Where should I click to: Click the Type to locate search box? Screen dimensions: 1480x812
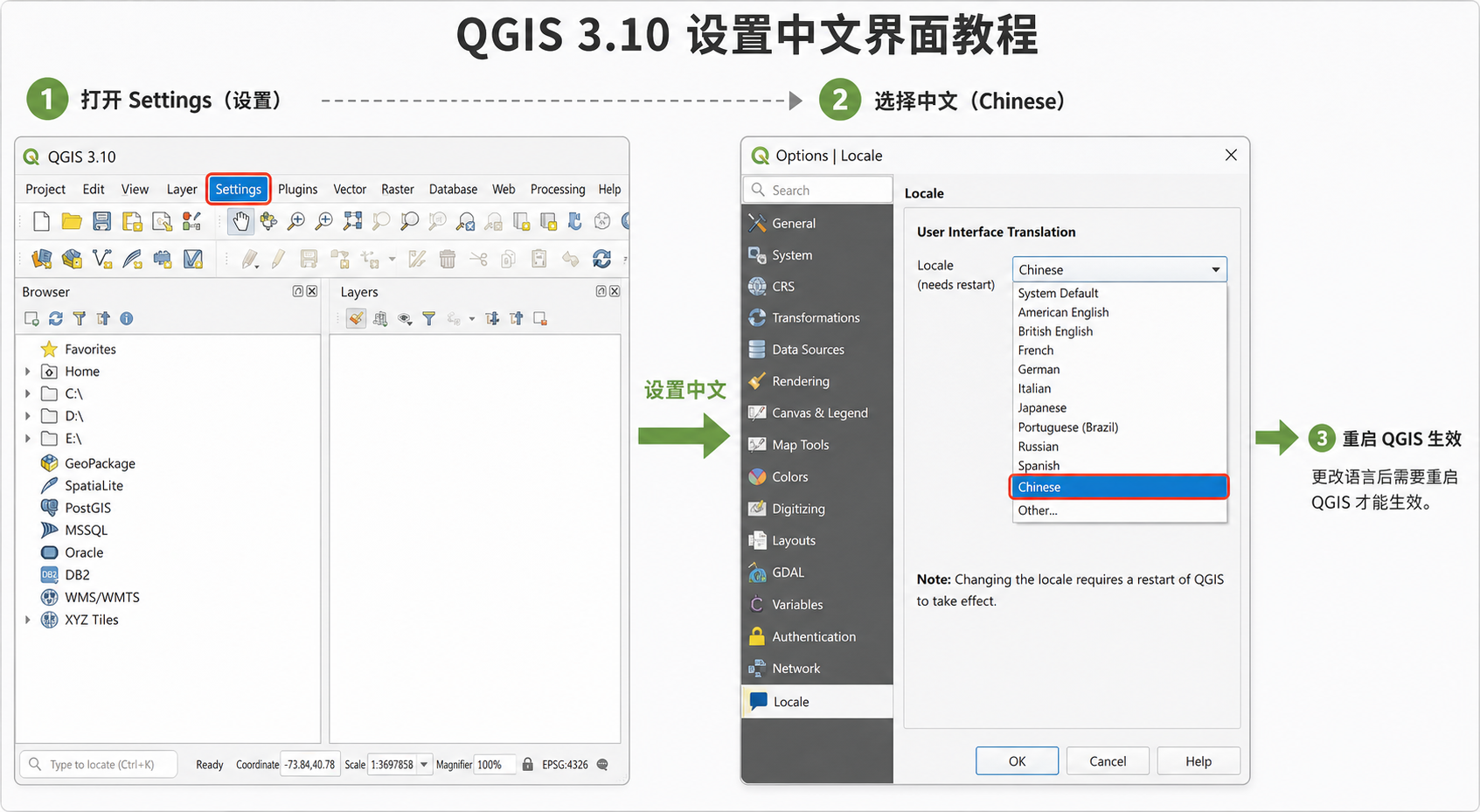(x=98, y=765)
